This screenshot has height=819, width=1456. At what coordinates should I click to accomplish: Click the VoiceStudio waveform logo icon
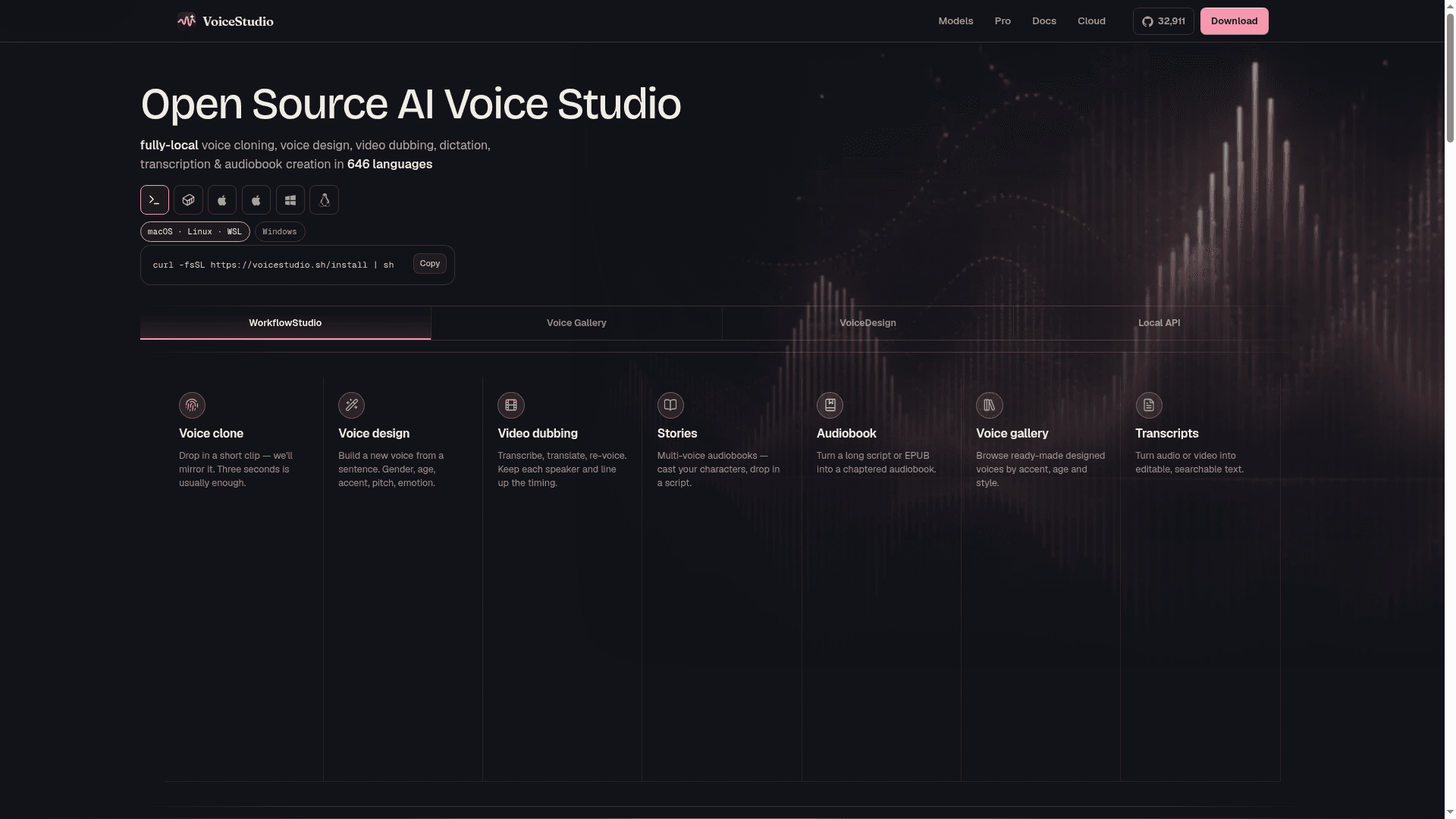pyautogui.click(x=186, y=20)
